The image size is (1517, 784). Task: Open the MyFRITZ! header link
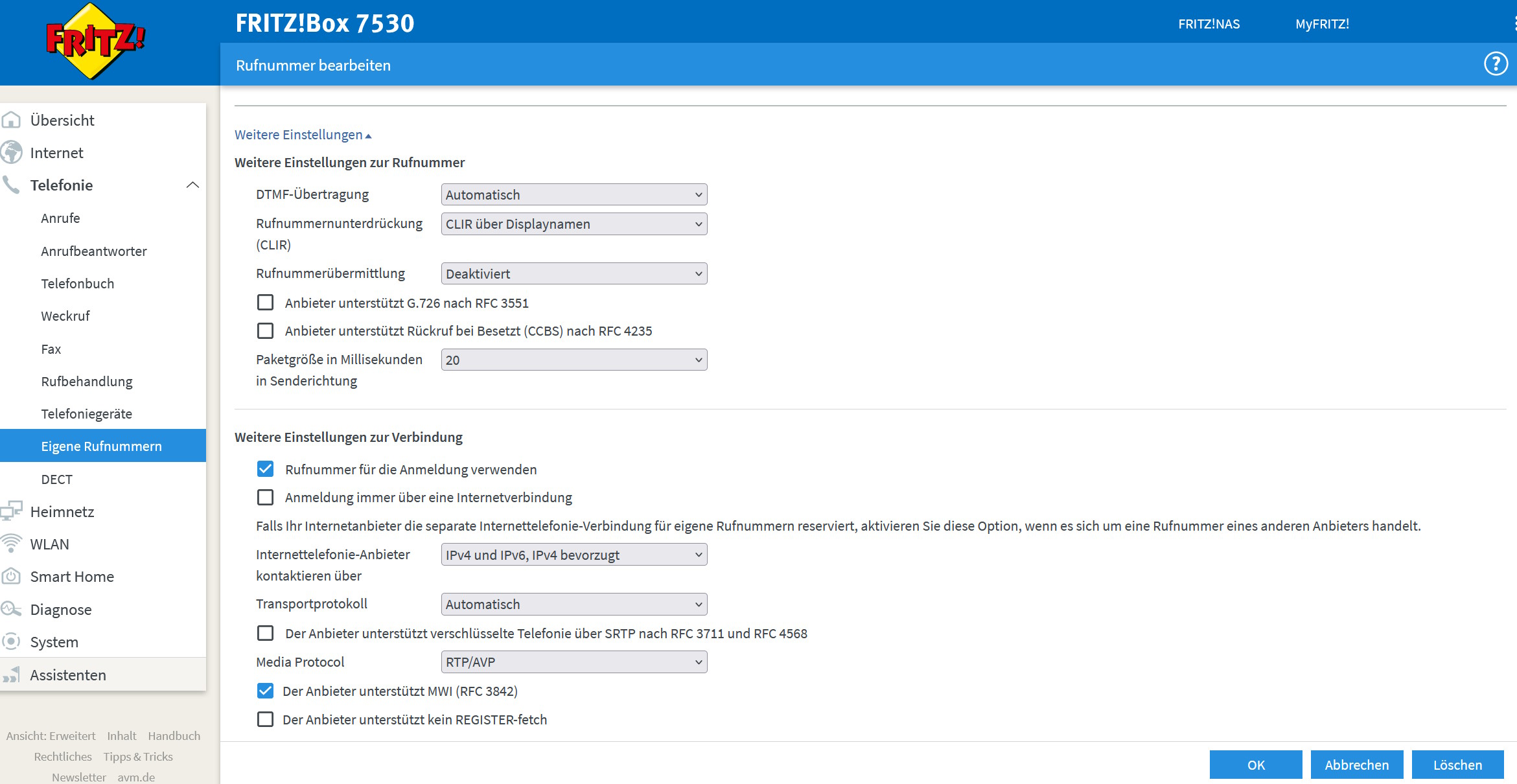coord(1322,24)
